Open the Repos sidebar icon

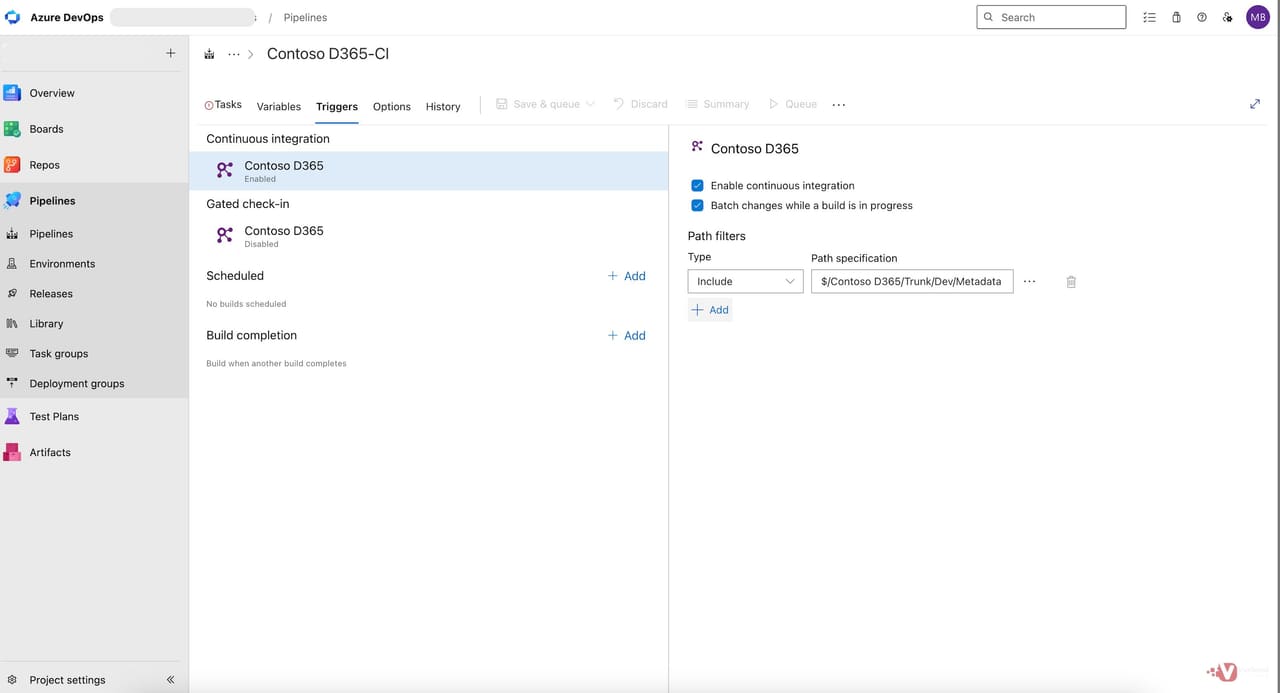(x=12, y=165)
